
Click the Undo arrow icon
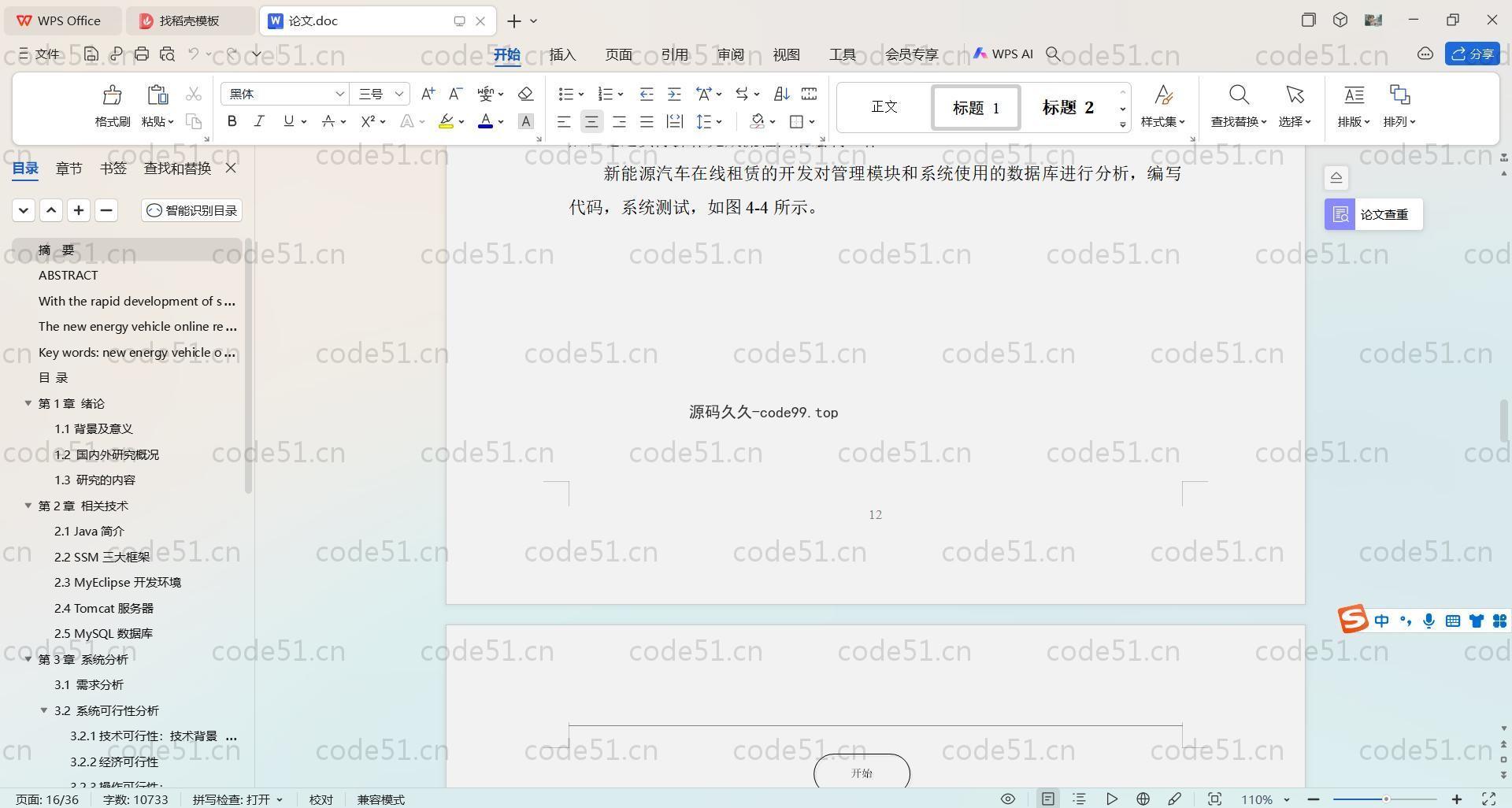pyautogui.click(x=193, y=54)
